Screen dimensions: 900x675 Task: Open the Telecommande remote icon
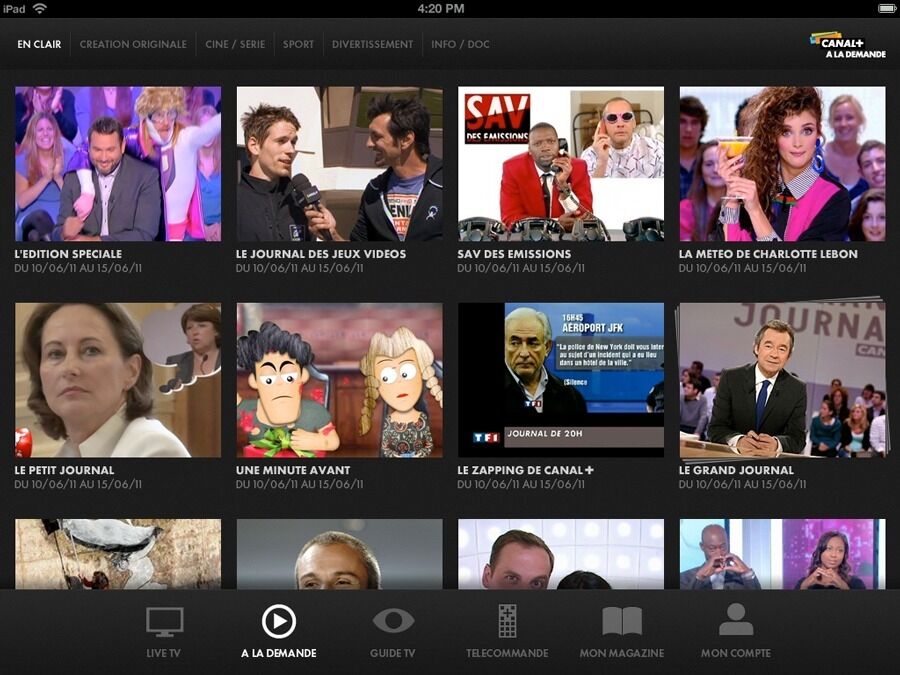507,622
